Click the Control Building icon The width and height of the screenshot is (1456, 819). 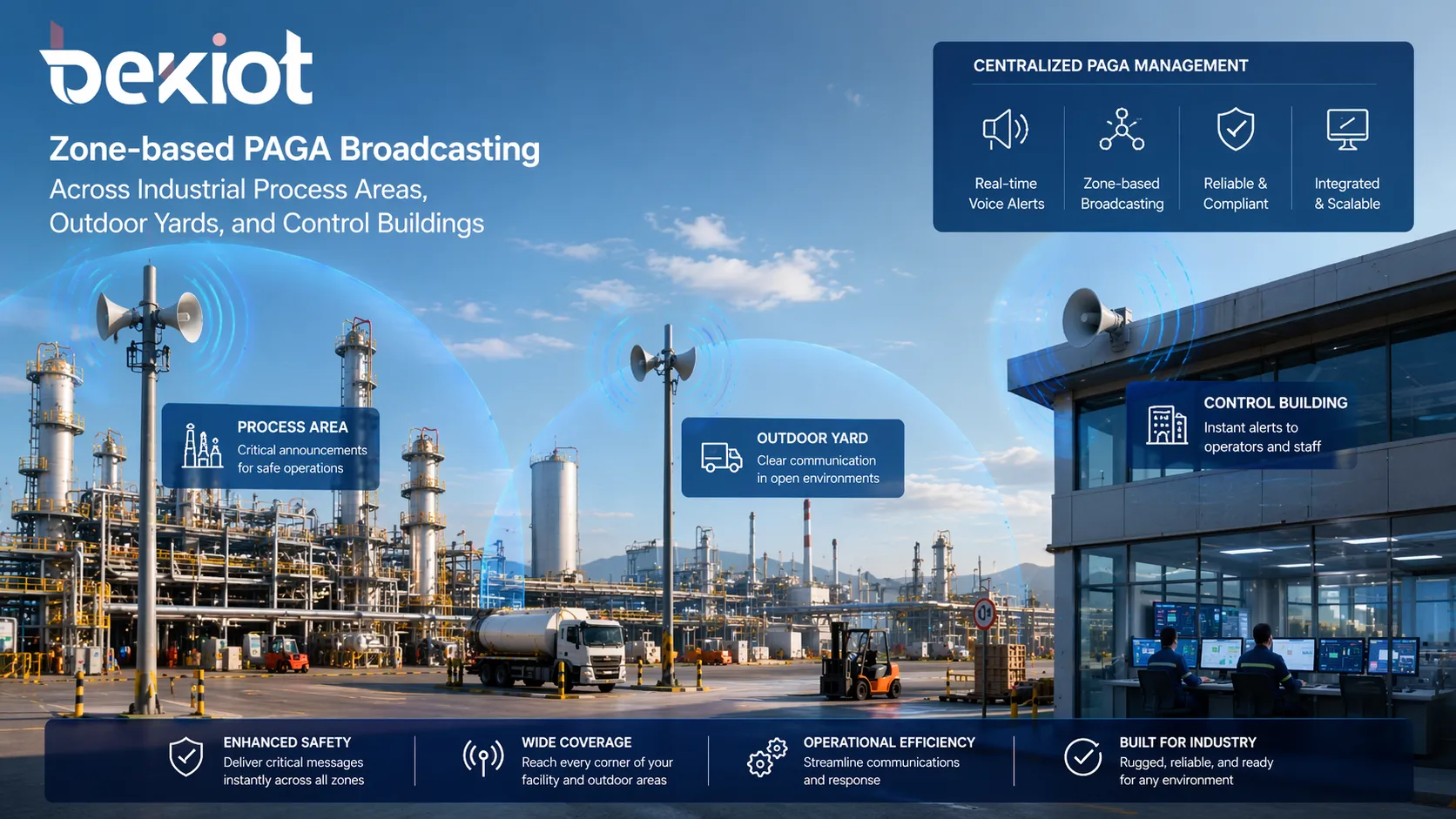[x=1165, y=425]
